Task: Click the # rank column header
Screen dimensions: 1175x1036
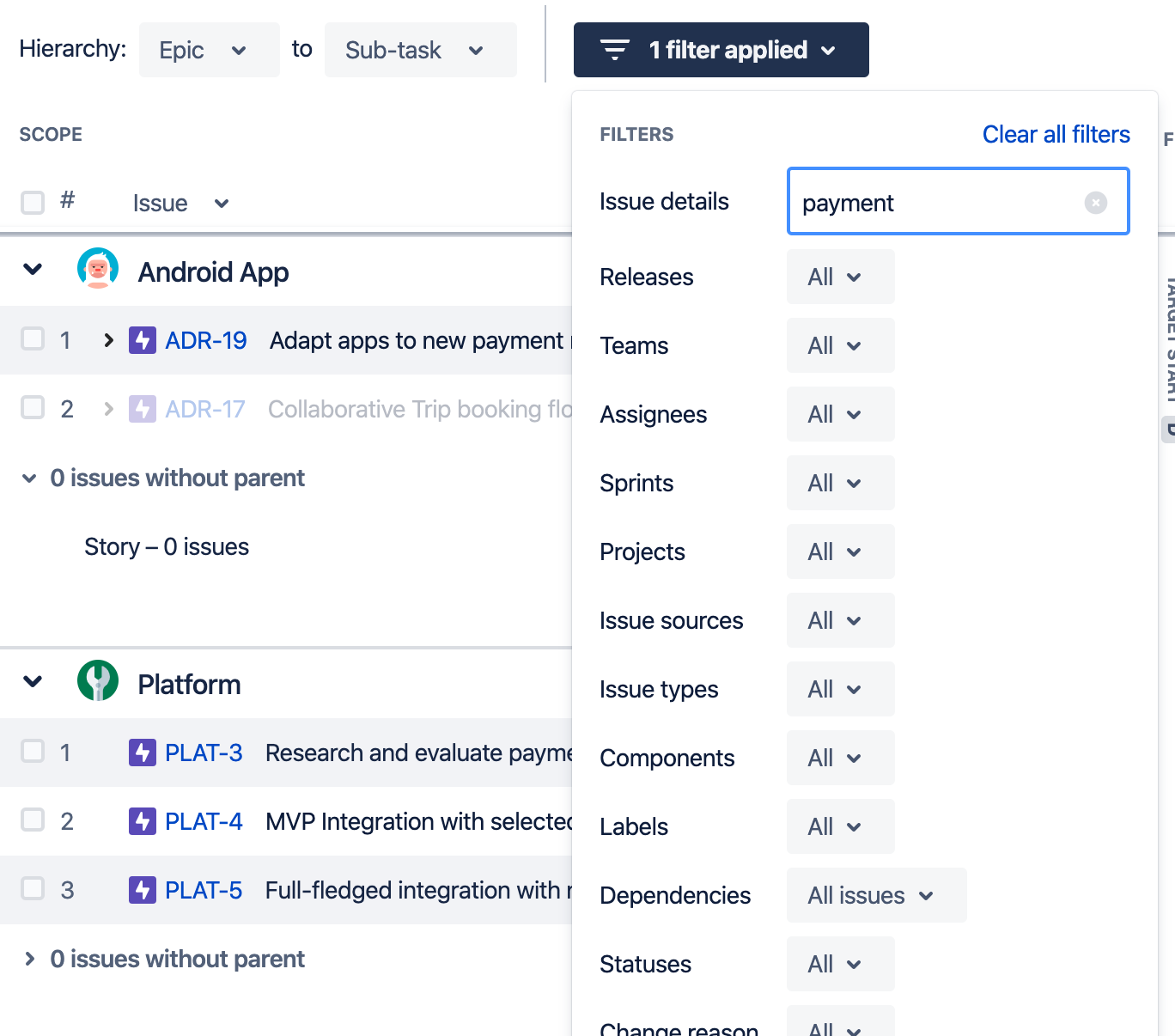Action: 67,201
